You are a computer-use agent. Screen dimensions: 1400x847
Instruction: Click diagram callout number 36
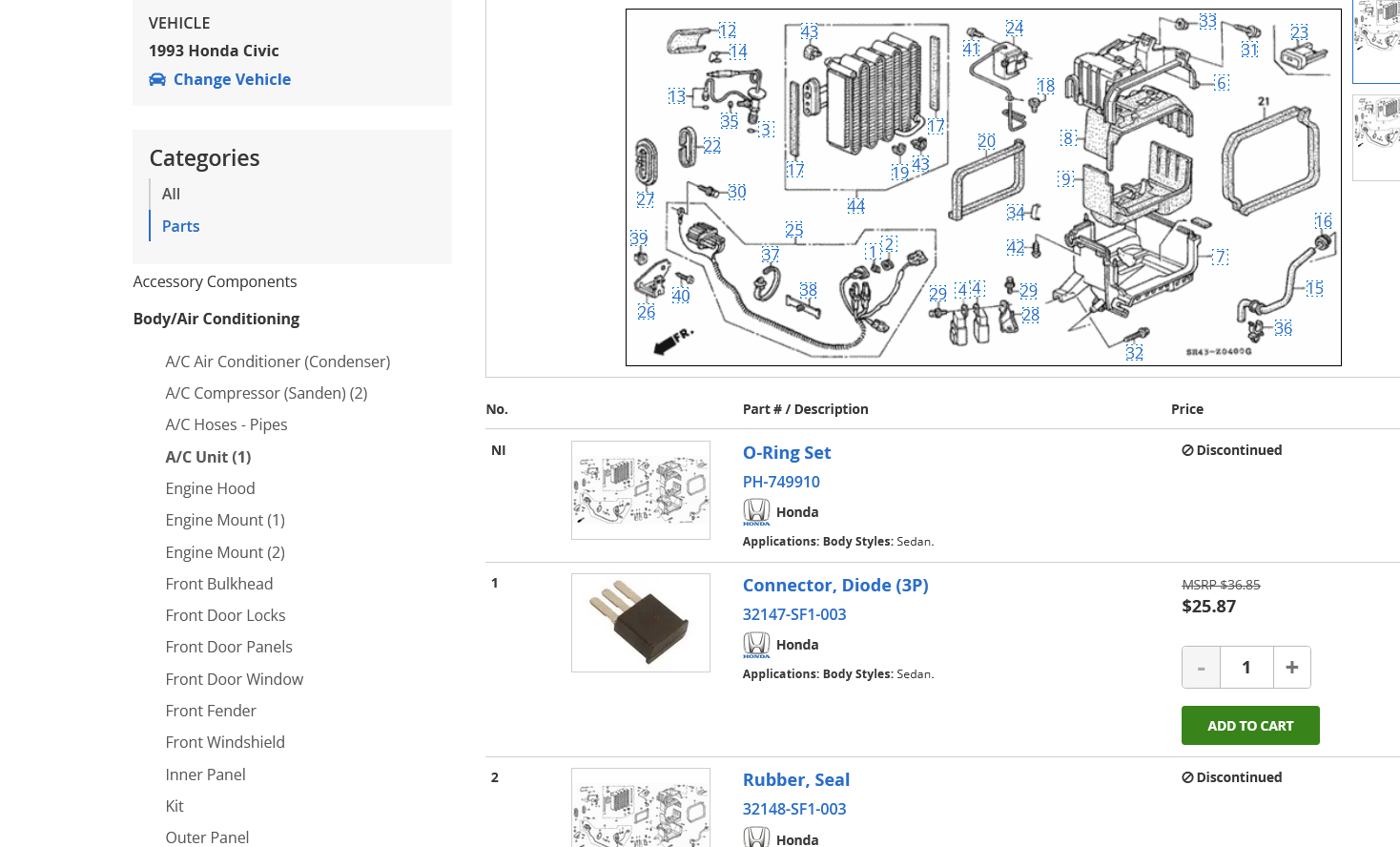coord(1283,328)
